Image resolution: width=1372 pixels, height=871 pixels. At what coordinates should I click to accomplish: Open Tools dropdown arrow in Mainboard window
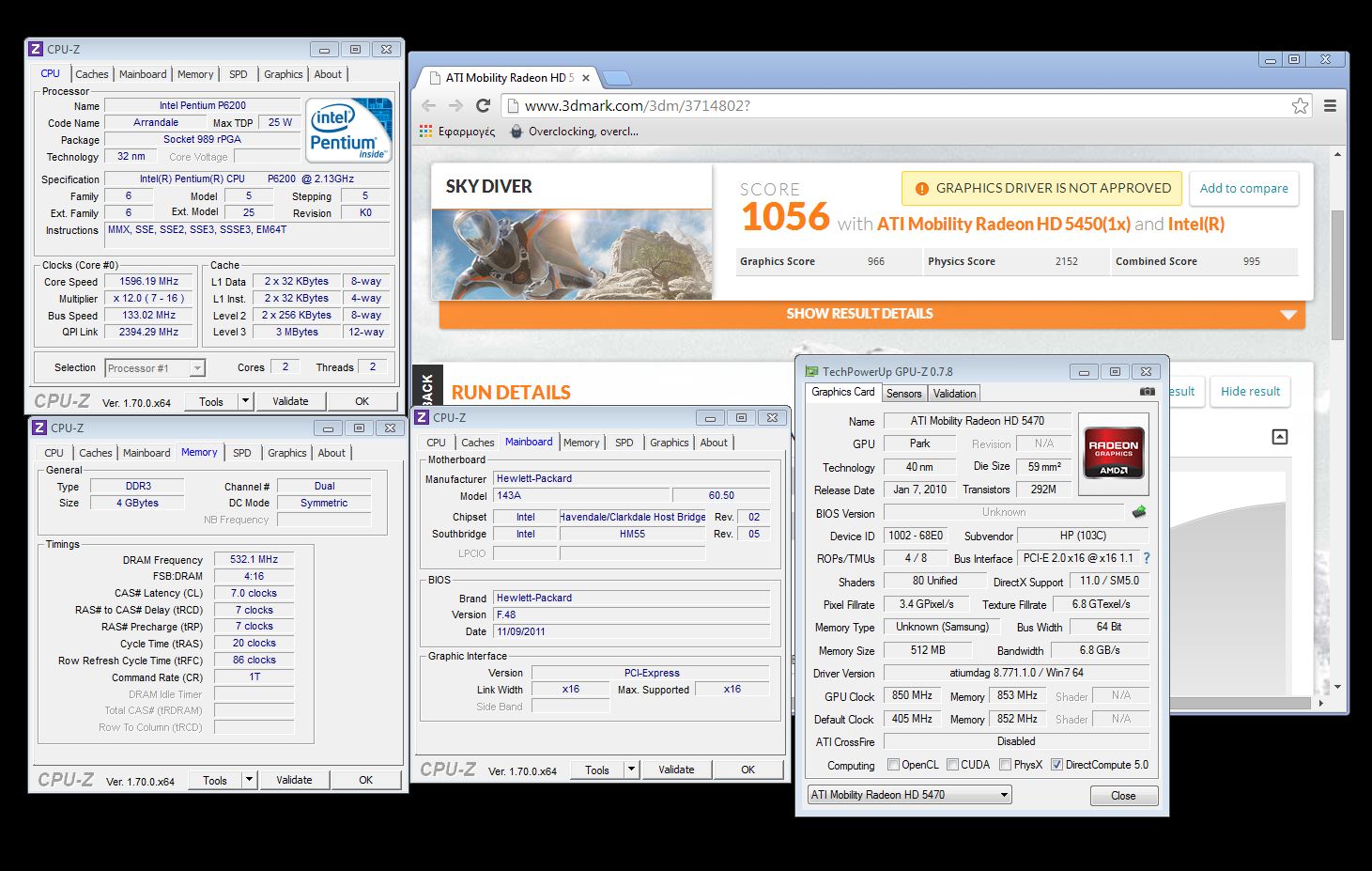(631, 770)
